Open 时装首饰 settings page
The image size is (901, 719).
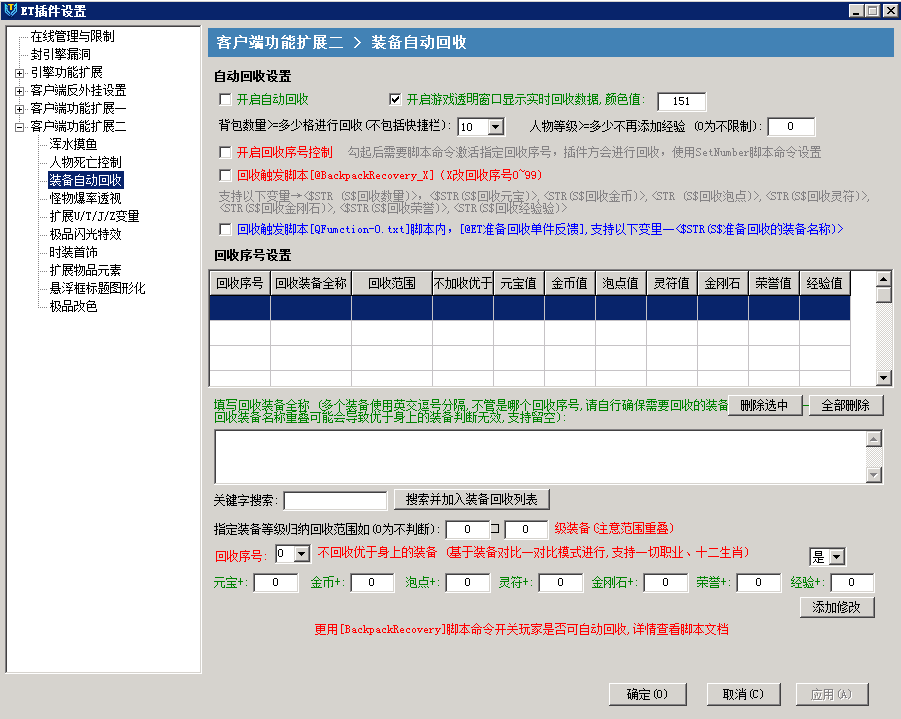click(73, 252)
